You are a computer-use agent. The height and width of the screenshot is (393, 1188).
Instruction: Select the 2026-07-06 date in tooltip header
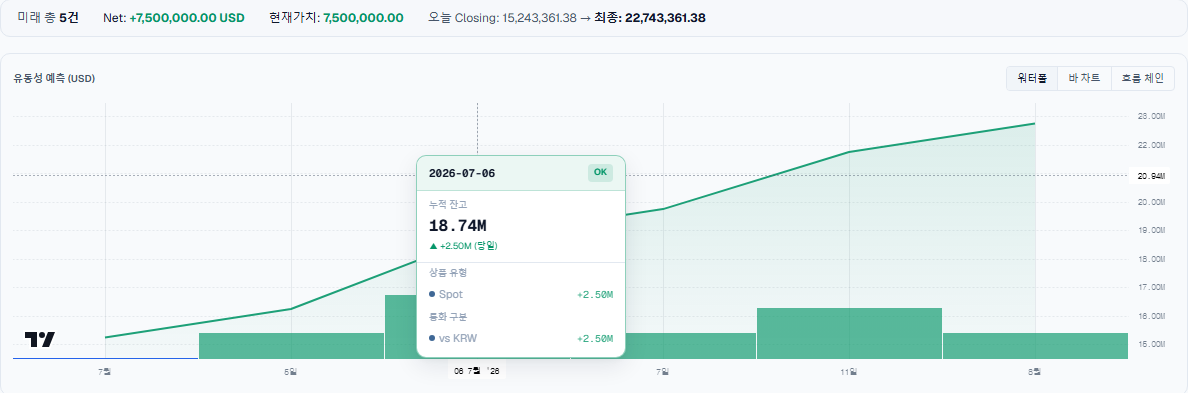[462, 173]
